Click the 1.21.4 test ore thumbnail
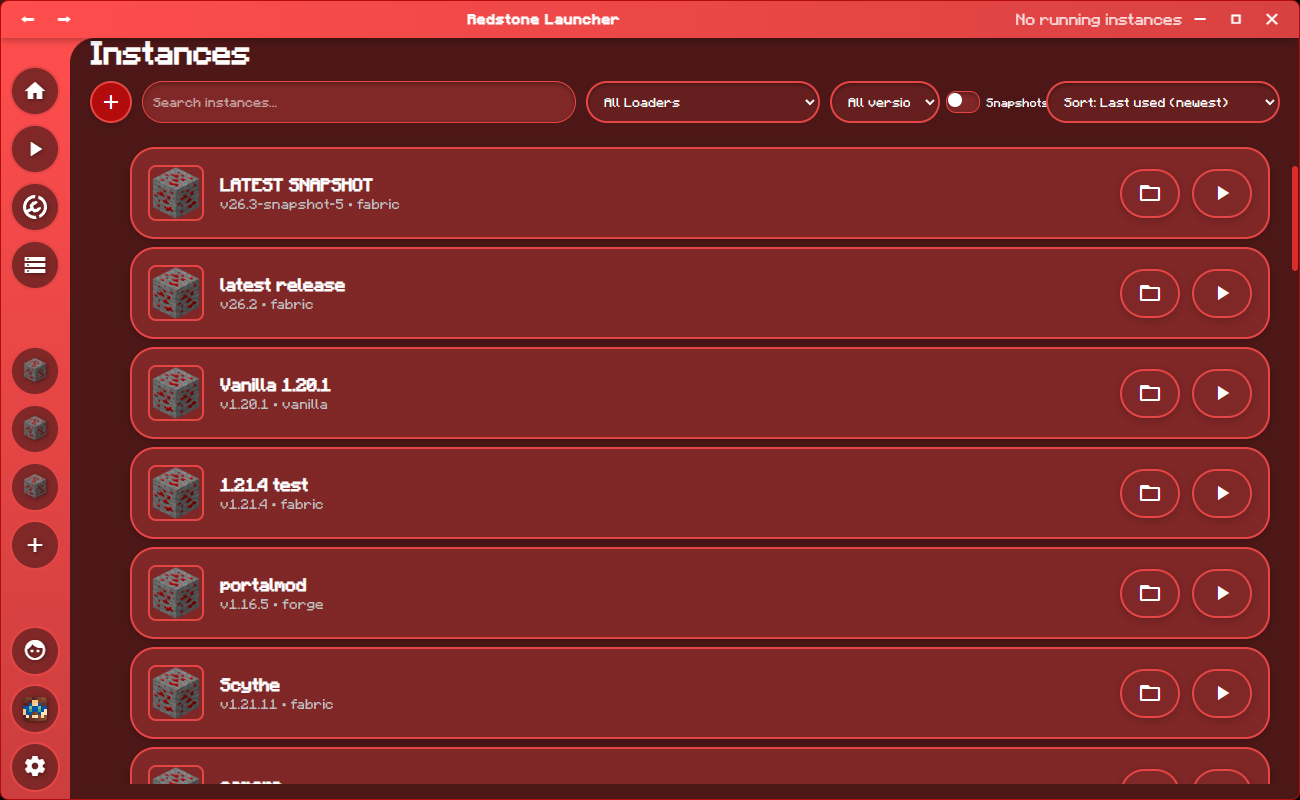This screenshot has height=800, width=1300. point(176,493)
